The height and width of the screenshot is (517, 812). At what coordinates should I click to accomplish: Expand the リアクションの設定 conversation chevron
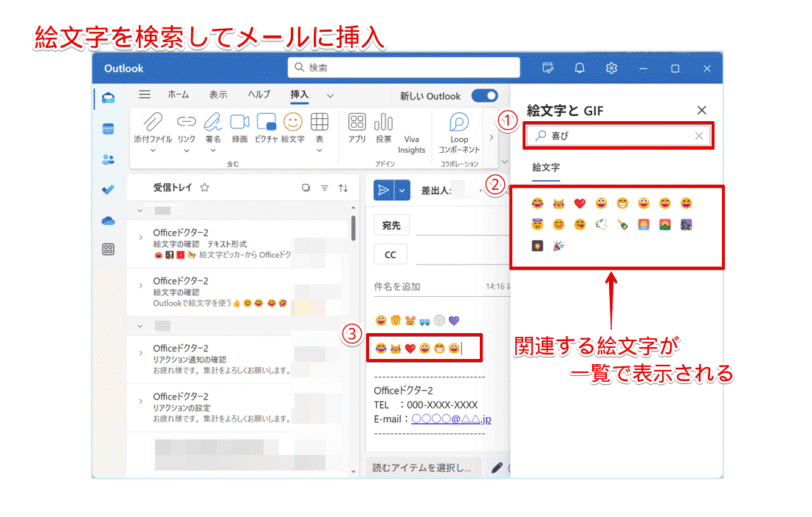click(x=140, y=401)
